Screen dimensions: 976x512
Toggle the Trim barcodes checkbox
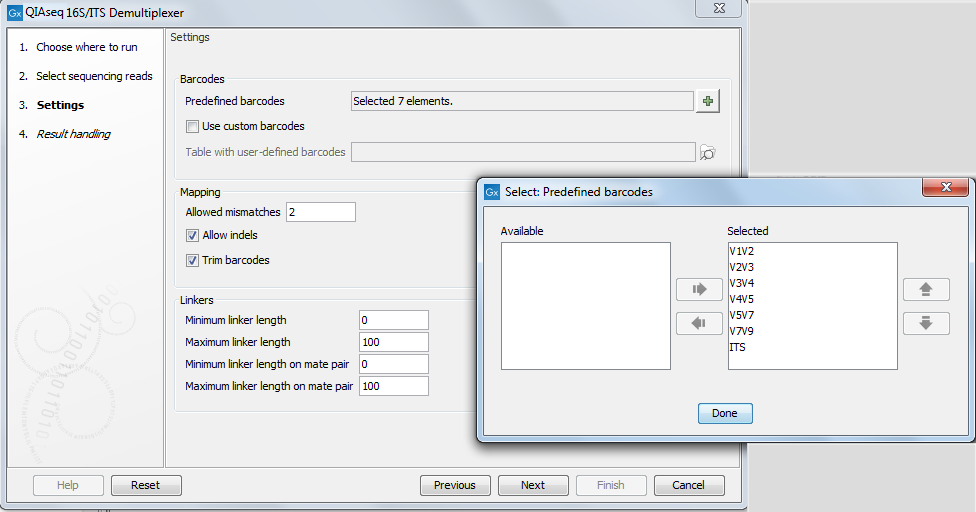(192, 261)
